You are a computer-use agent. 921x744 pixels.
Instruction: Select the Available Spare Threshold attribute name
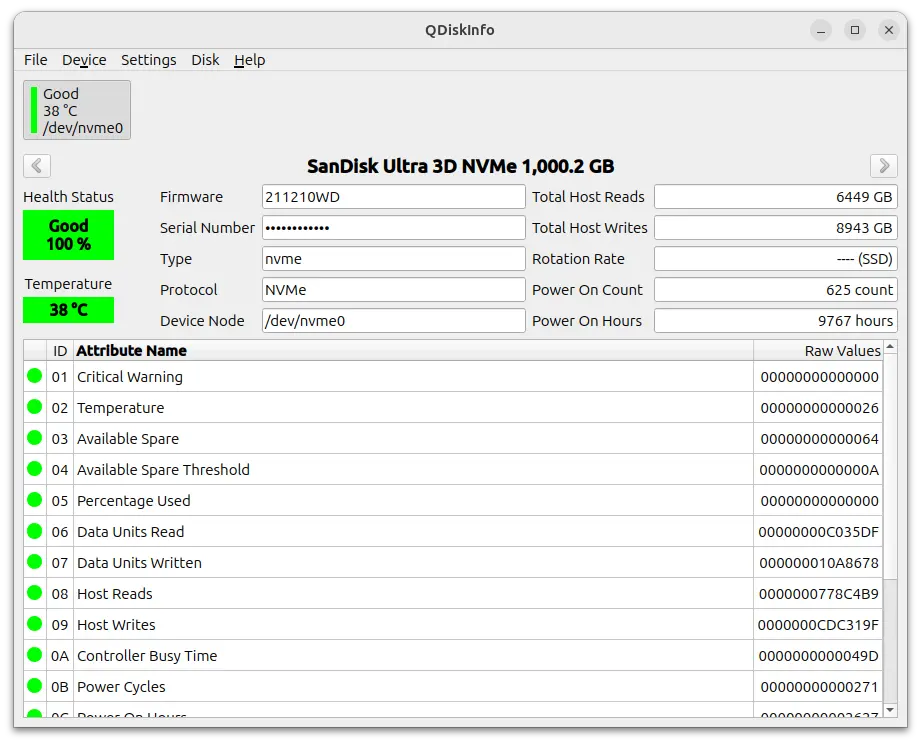coord(163,470)
